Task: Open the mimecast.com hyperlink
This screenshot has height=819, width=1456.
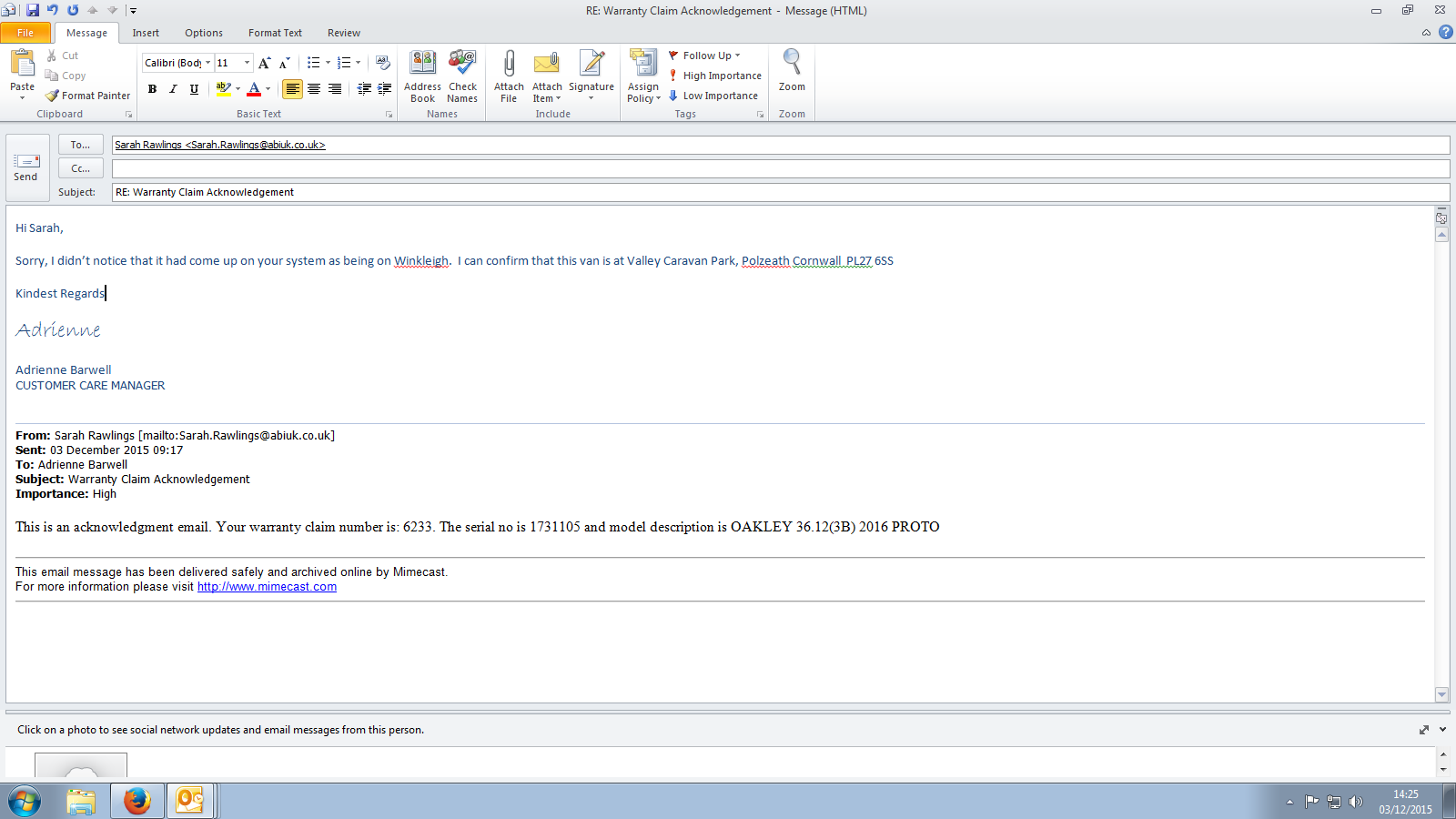Action: click(267, 587)
